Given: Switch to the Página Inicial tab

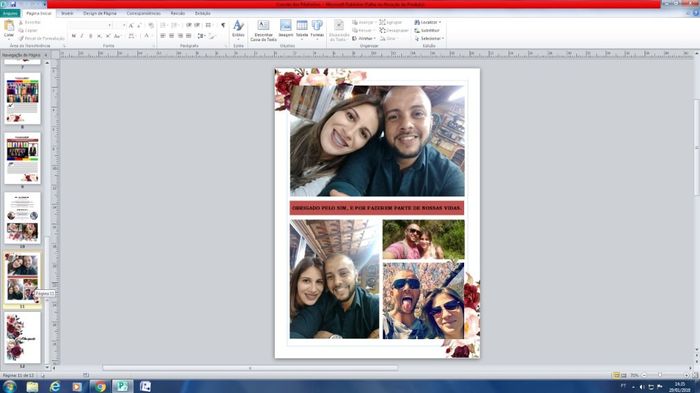Looking at the screenshot, I should click(x=38, y=13).
